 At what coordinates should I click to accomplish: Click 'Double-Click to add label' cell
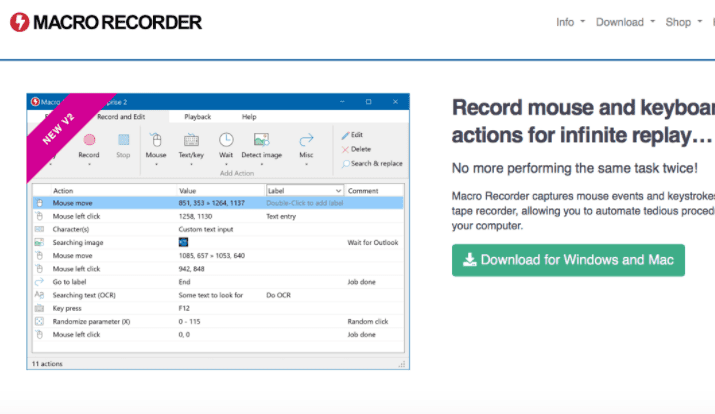tap(305, 203)
